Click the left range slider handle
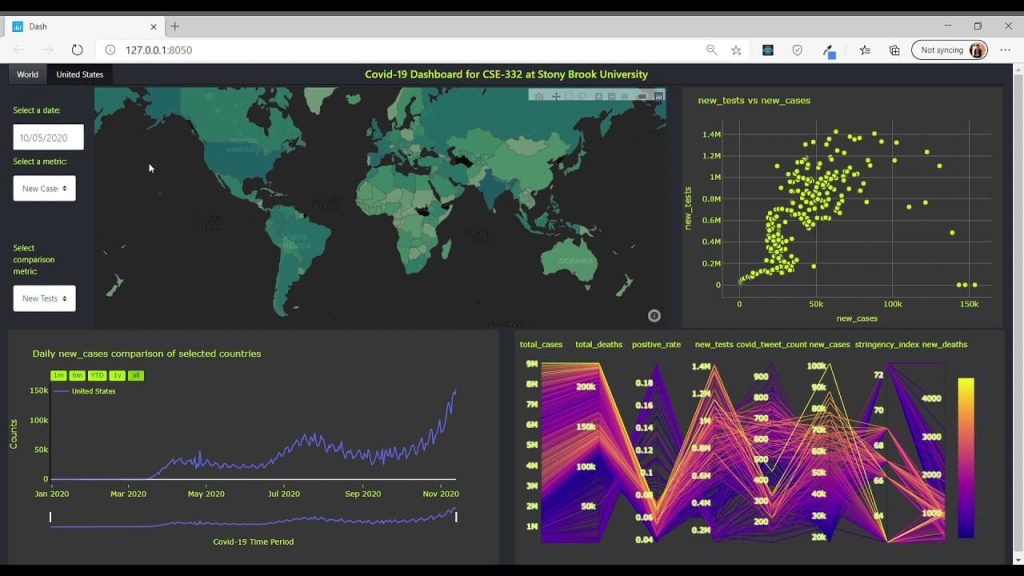This screenshot has width=1024, height=576. [x=50, y=517]
